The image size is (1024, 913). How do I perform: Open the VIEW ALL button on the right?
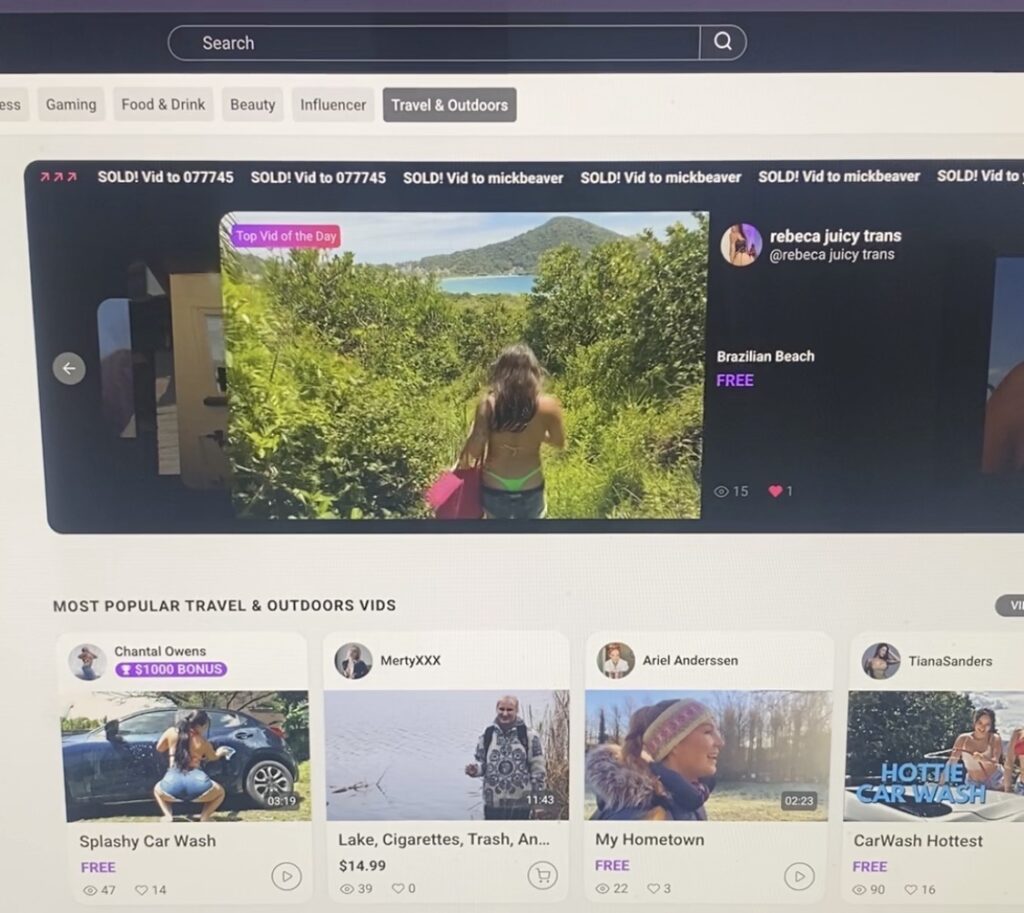[x=1010, y=606]
